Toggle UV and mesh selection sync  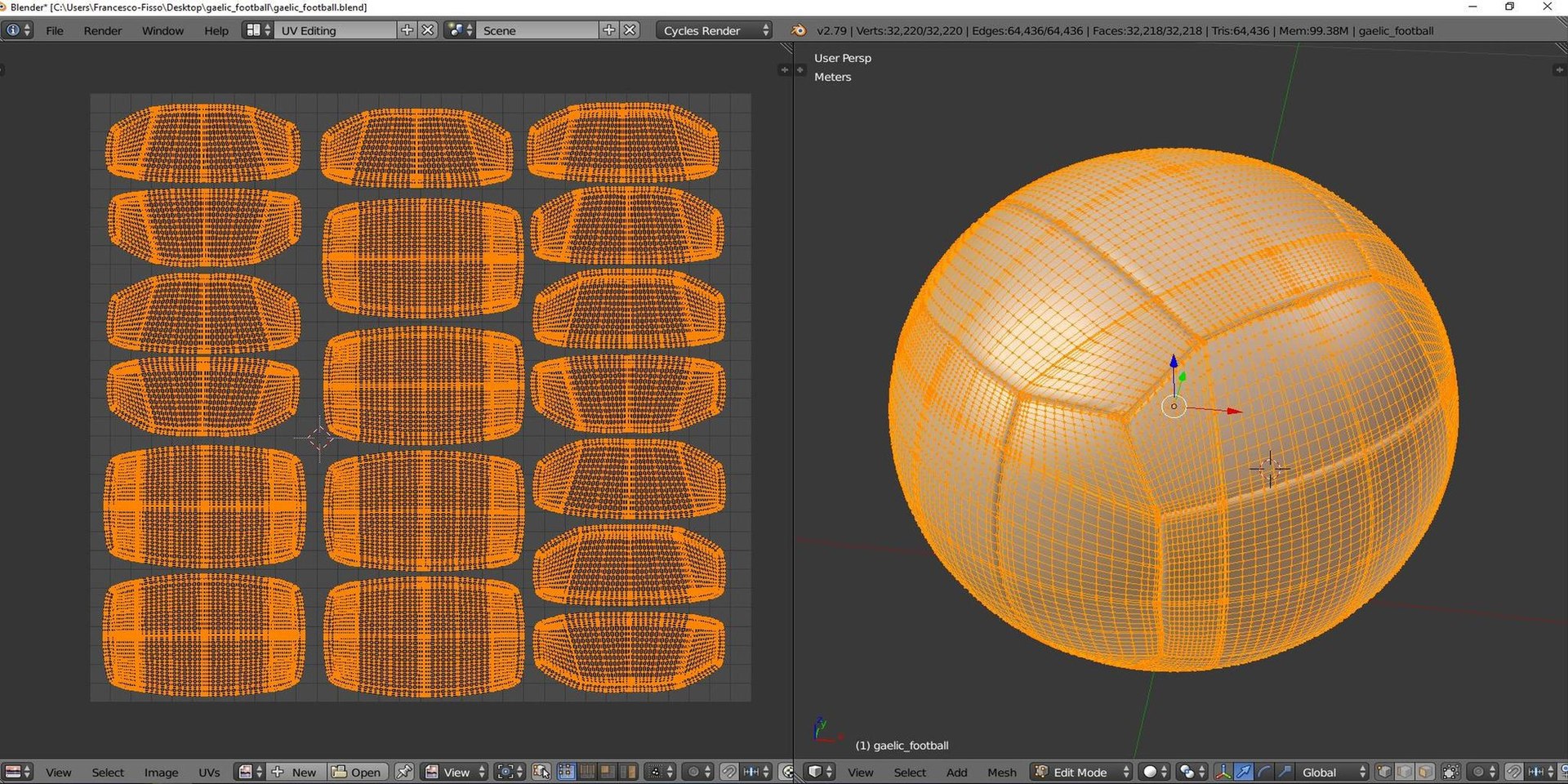[541, 772]
